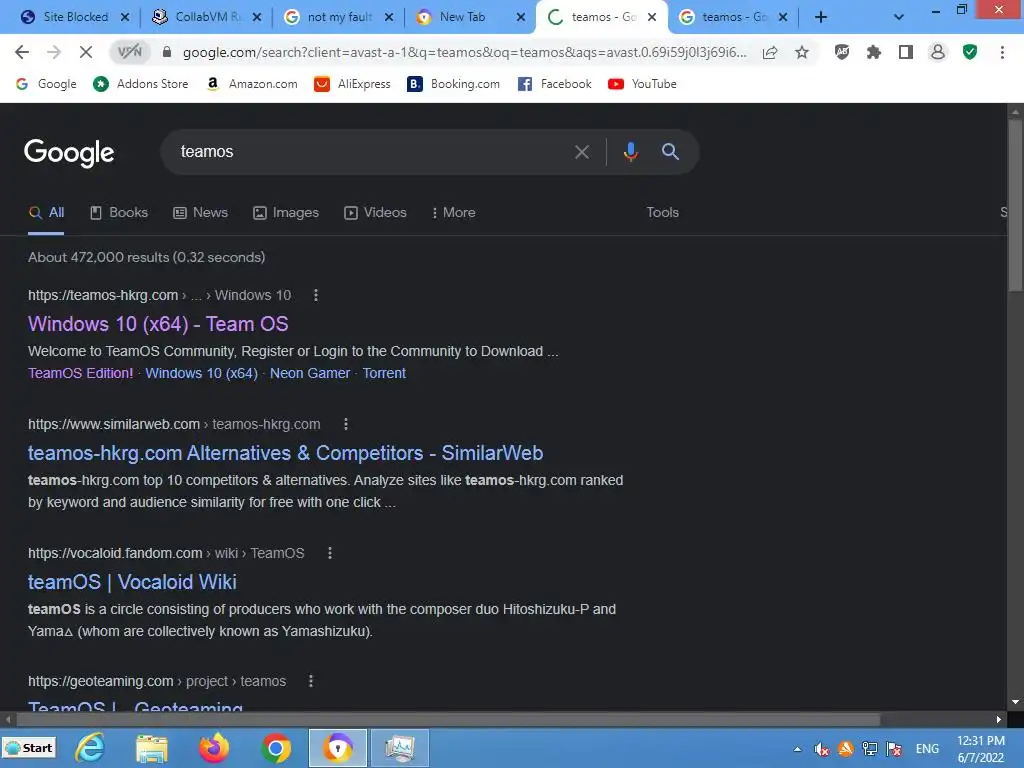Screen dimensions: 1024x768
Task: Open Google bookmark shortcut
Action: click(46, 84)
